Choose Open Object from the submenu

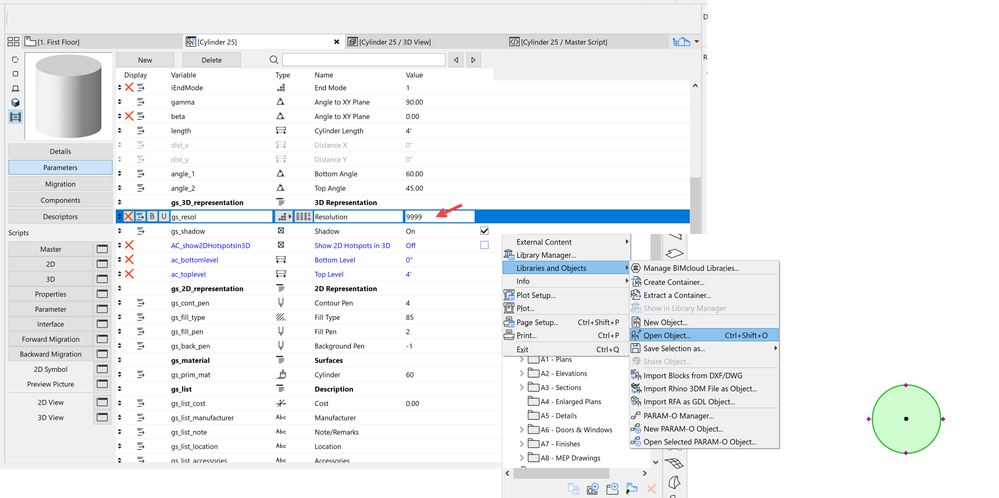[704, 335]
